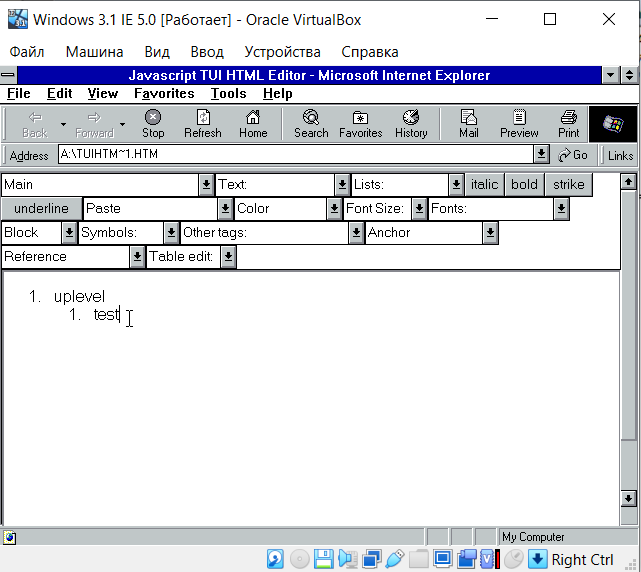641x572 pixels.
Task: Expand the Font Size dropdown
Action: click(419, 209)
